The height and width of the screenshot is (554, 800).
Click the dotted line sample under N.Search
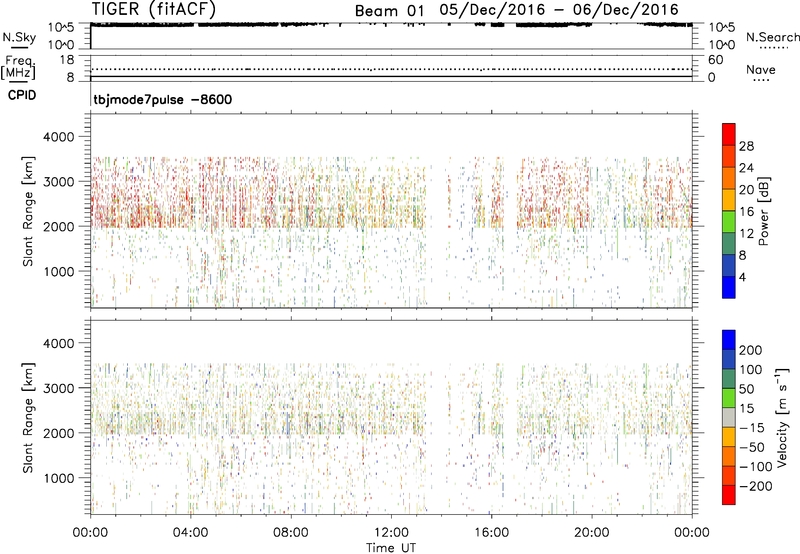[x=774, y=48]
